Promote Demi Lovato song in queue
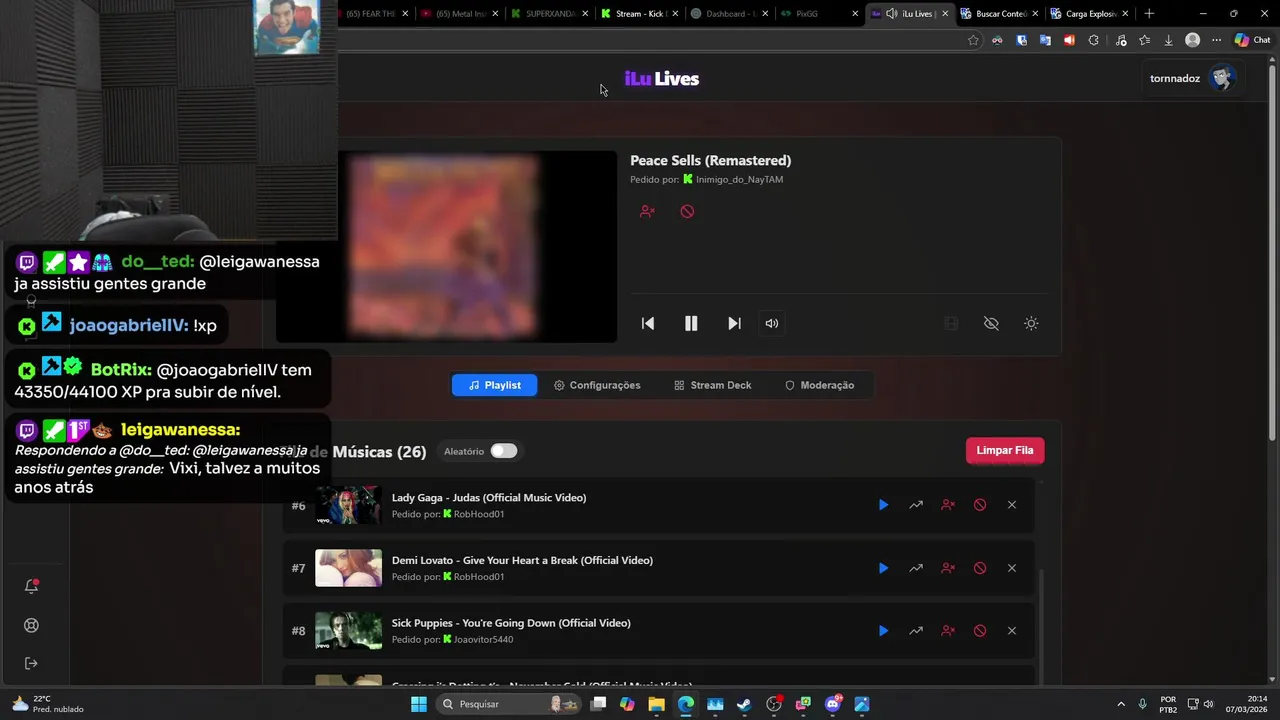 click(x=916, y=568)
